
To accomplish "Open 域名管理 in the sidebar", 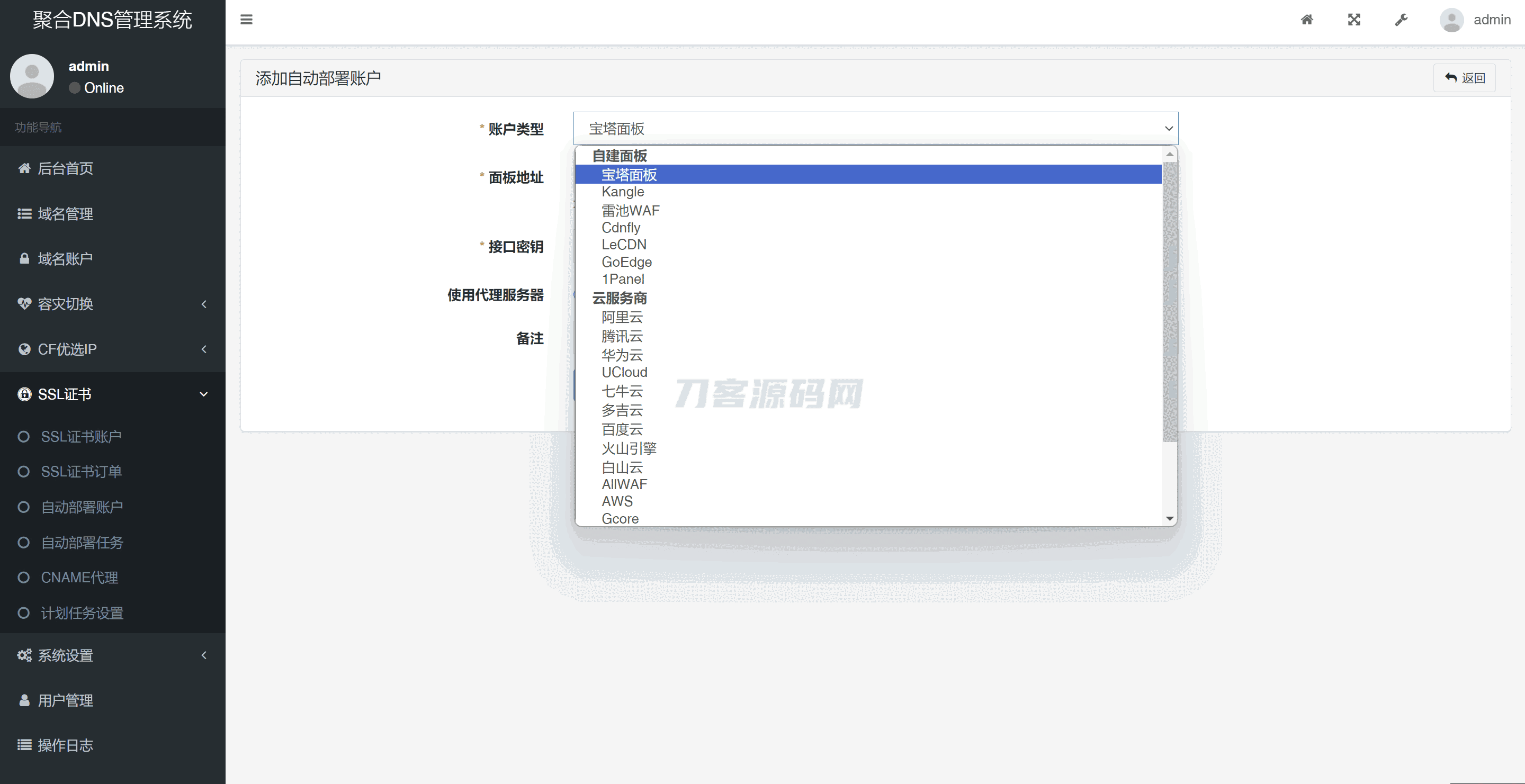I will click(x=65, y=214).
